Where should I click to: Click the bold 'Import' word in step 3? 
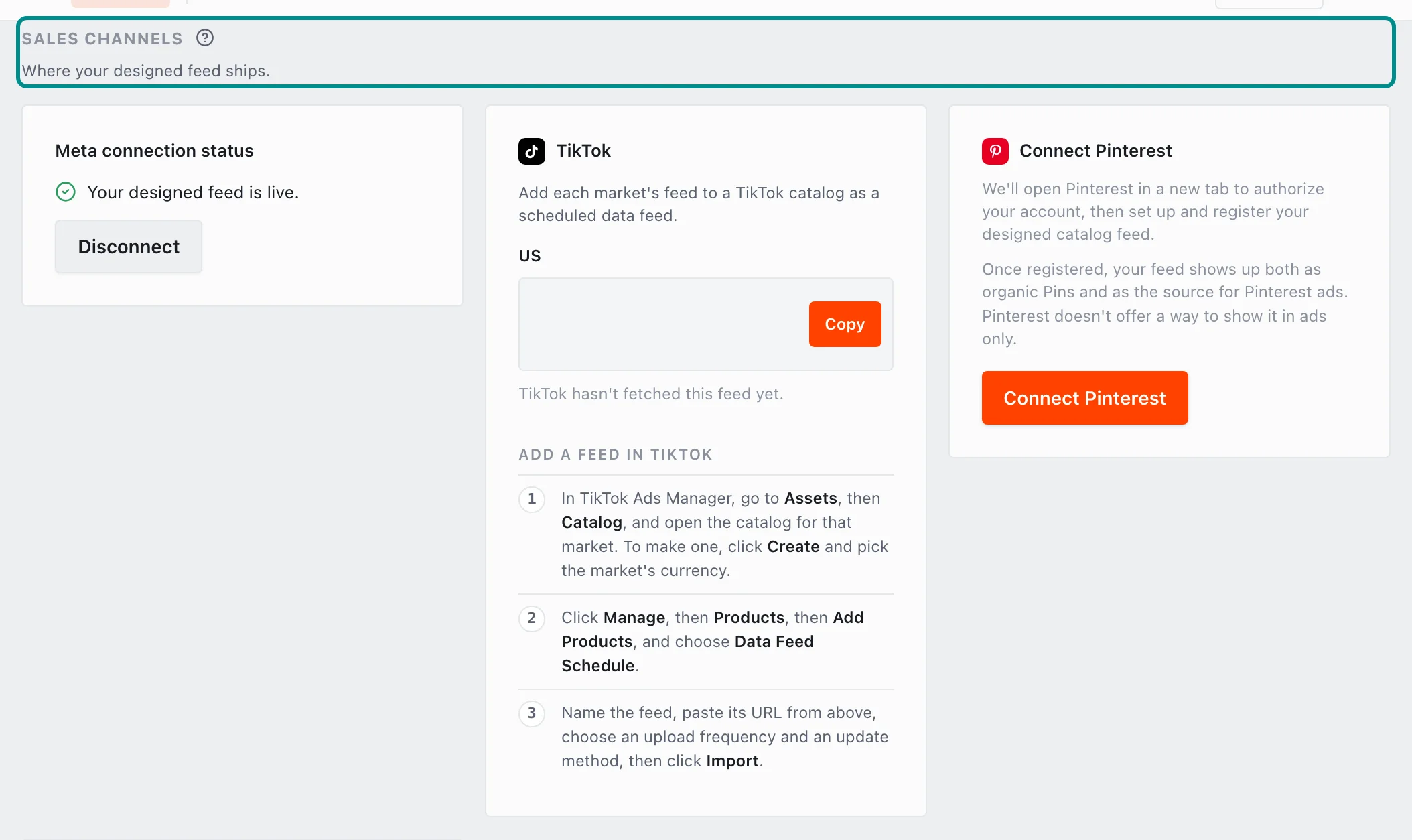tap(732, 761)
